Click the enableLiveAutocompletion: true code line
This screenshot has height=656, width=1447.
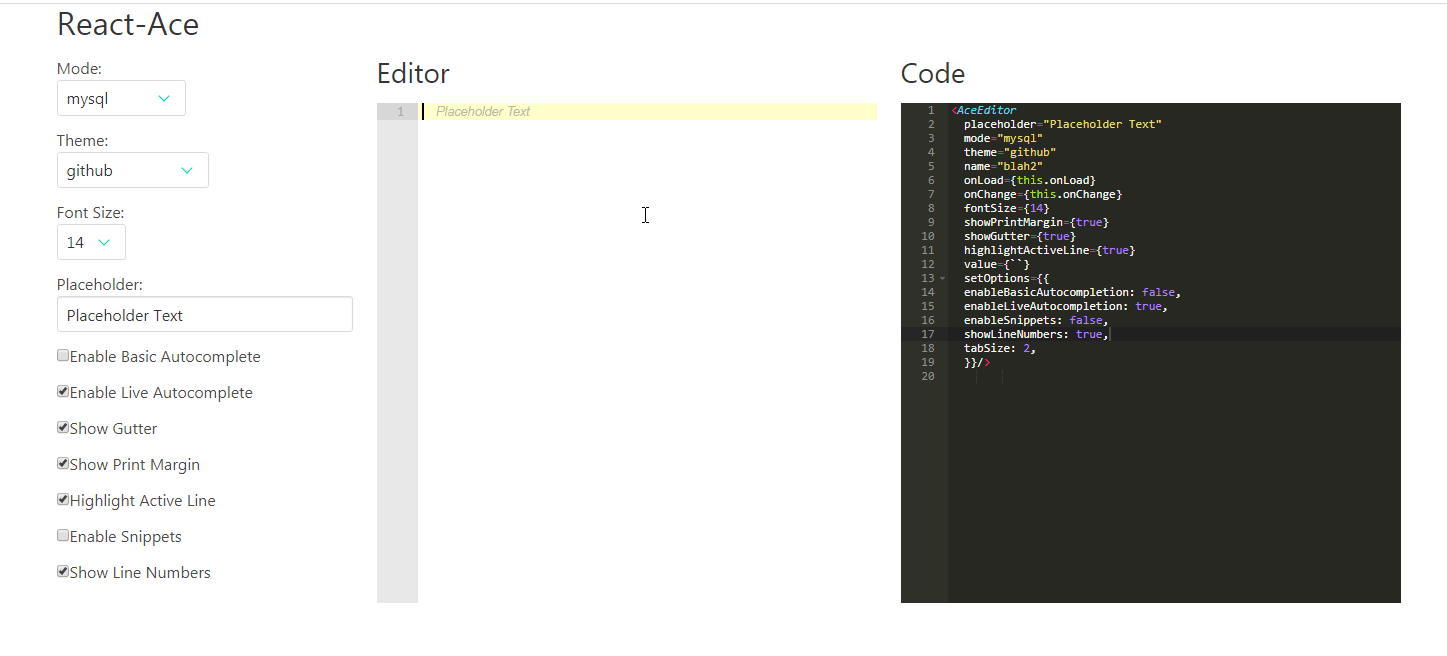click(x=1066, y=306)
